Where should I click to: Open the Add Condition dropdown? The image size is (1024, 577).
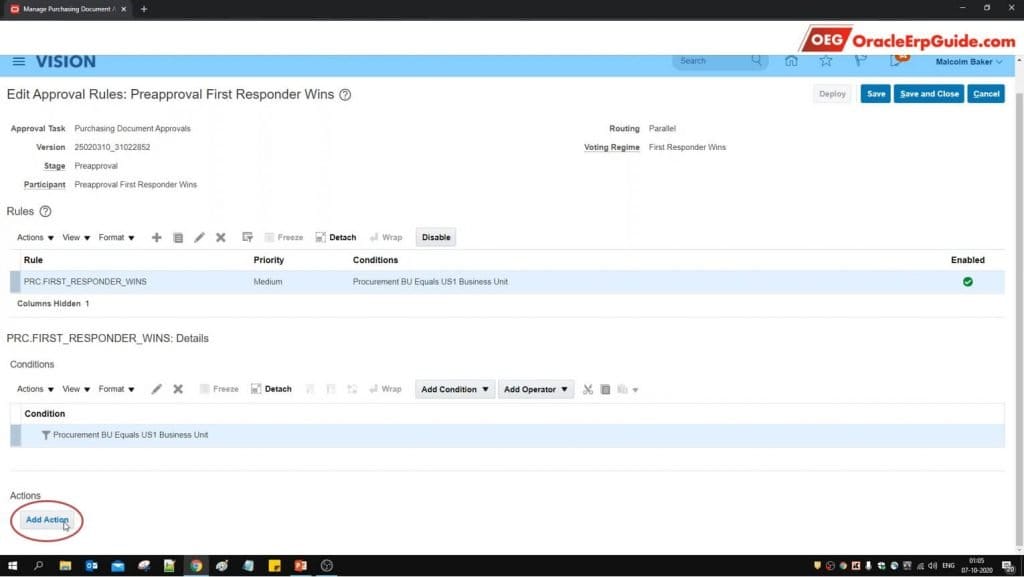click(x=455, y=389)
